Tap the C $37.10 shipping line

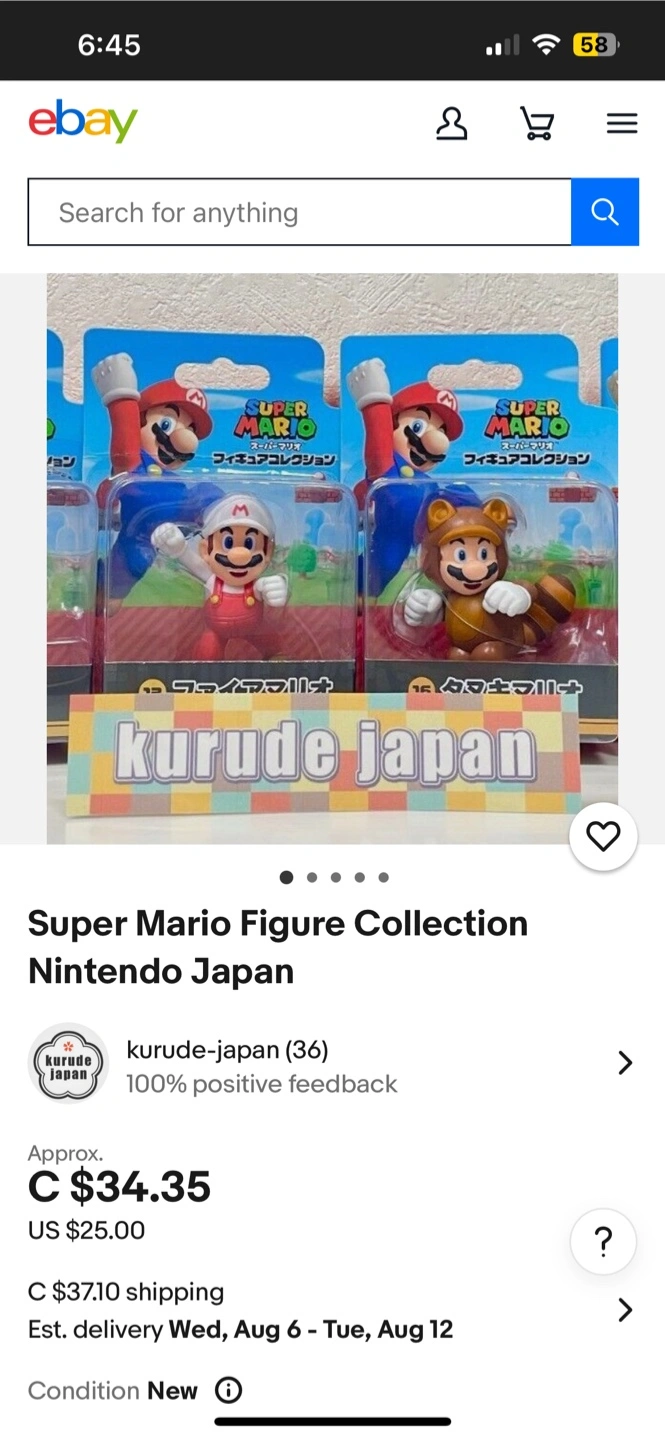[x=126, y=1292]
